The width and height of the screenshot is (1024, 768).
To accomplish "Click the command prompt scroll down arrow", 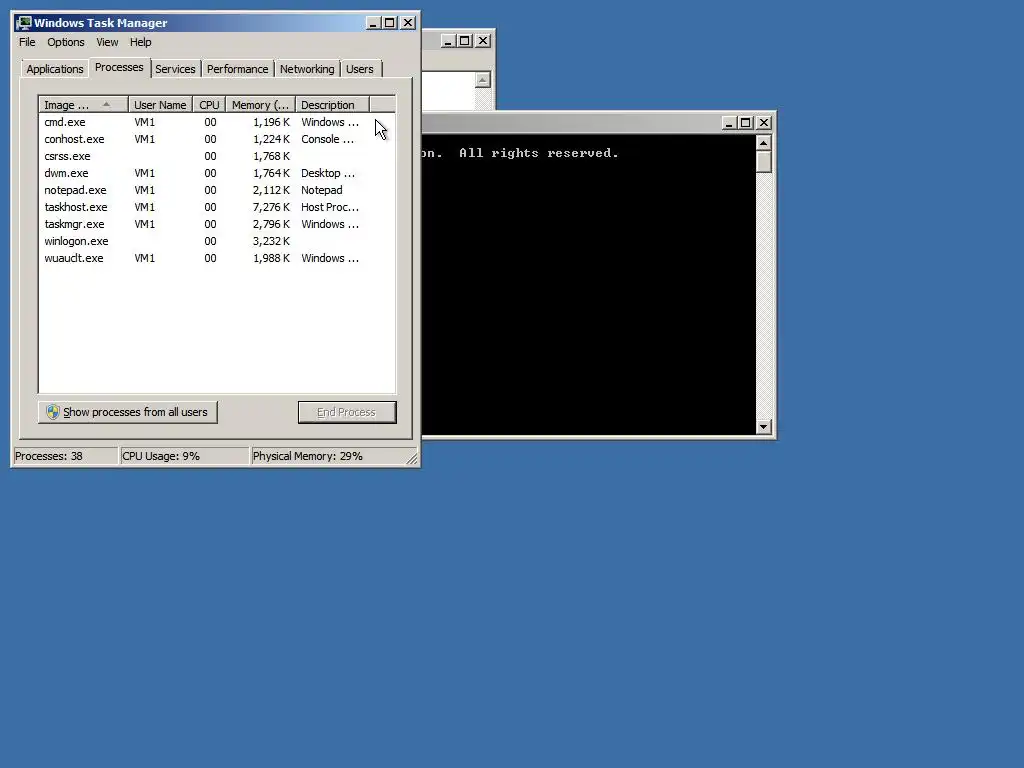I will (x=763, y=427).
